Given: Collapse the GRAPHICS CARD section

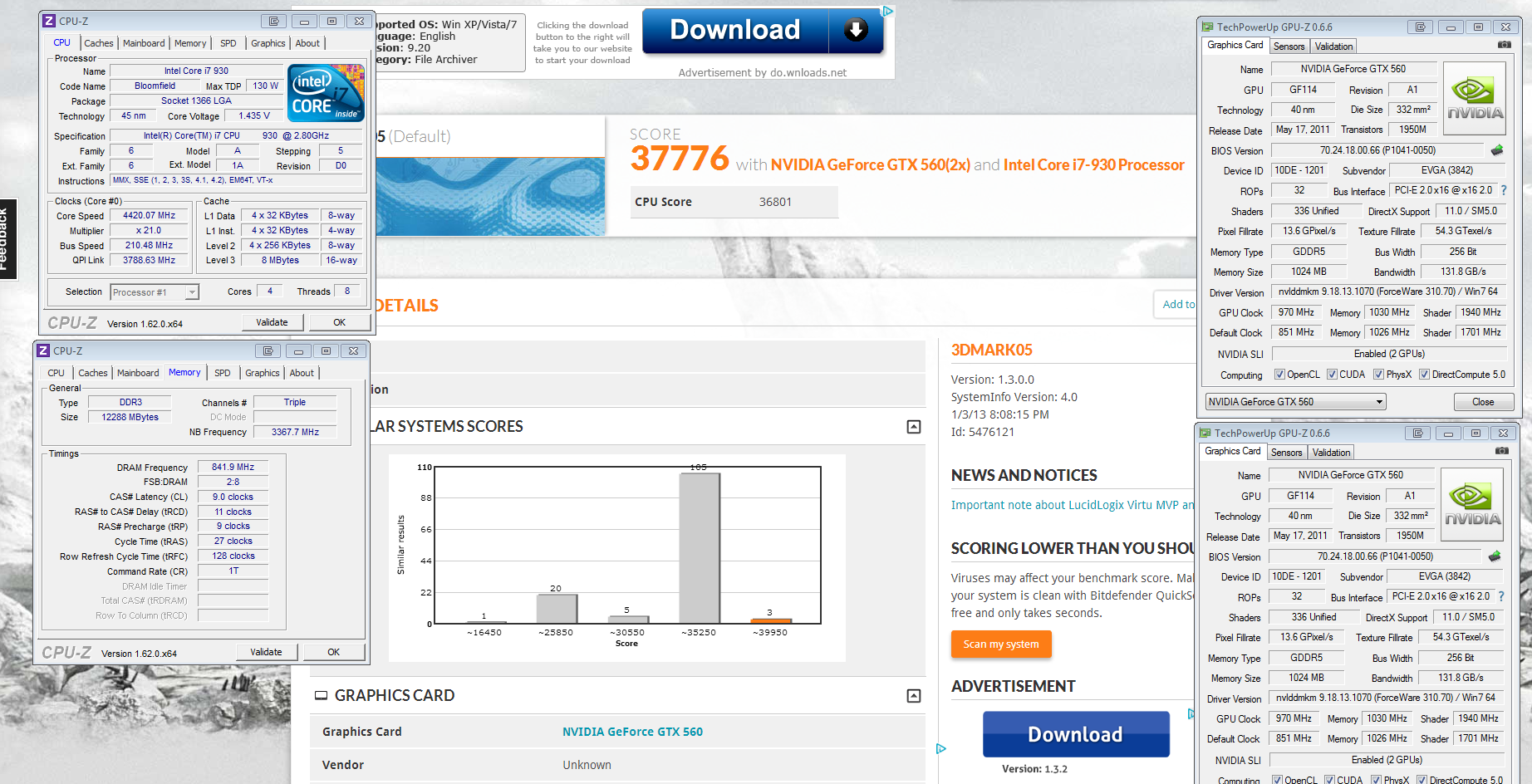Looking at the screenshot, I should coord(914,696).
